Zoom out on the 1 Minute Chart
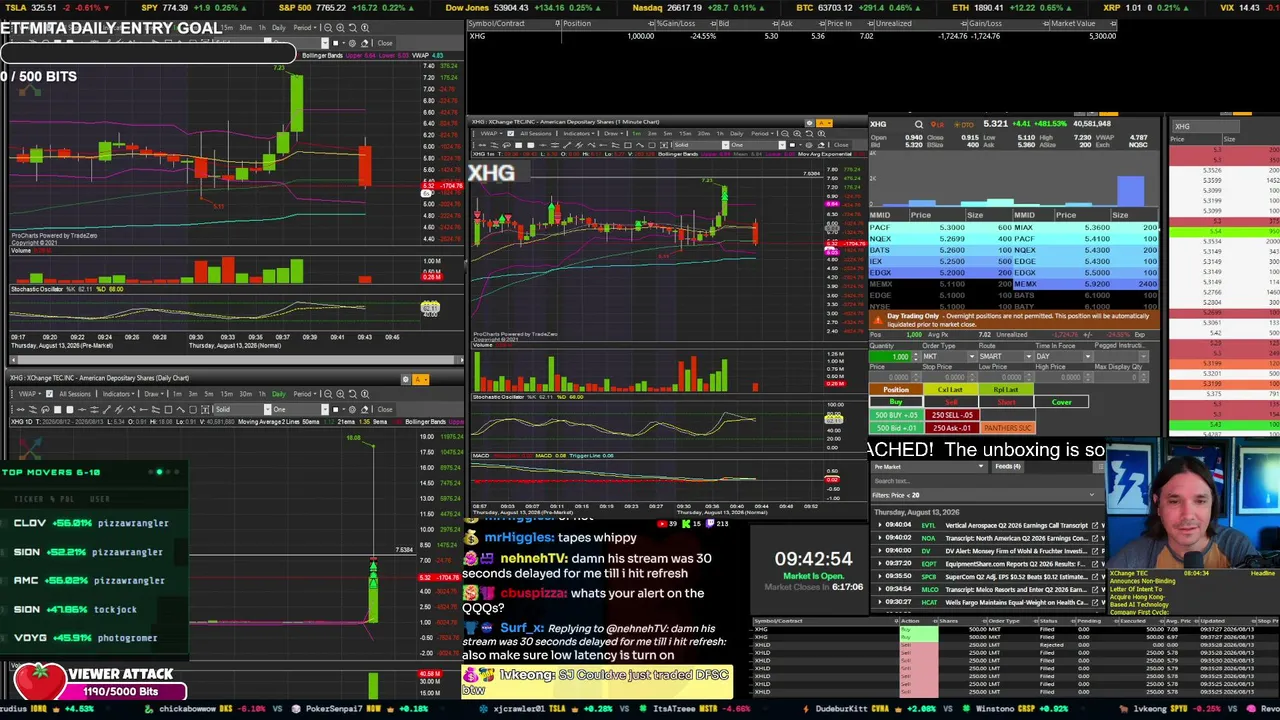Viewport: 1280px width, 720px height. (x=785, y=133)
